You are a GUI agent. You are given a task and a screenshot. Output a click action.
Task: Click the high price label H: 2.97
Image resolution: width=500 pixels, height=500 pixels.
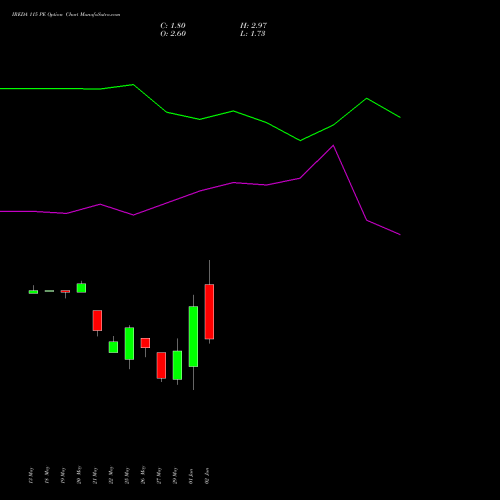click(x=253, y=26)
